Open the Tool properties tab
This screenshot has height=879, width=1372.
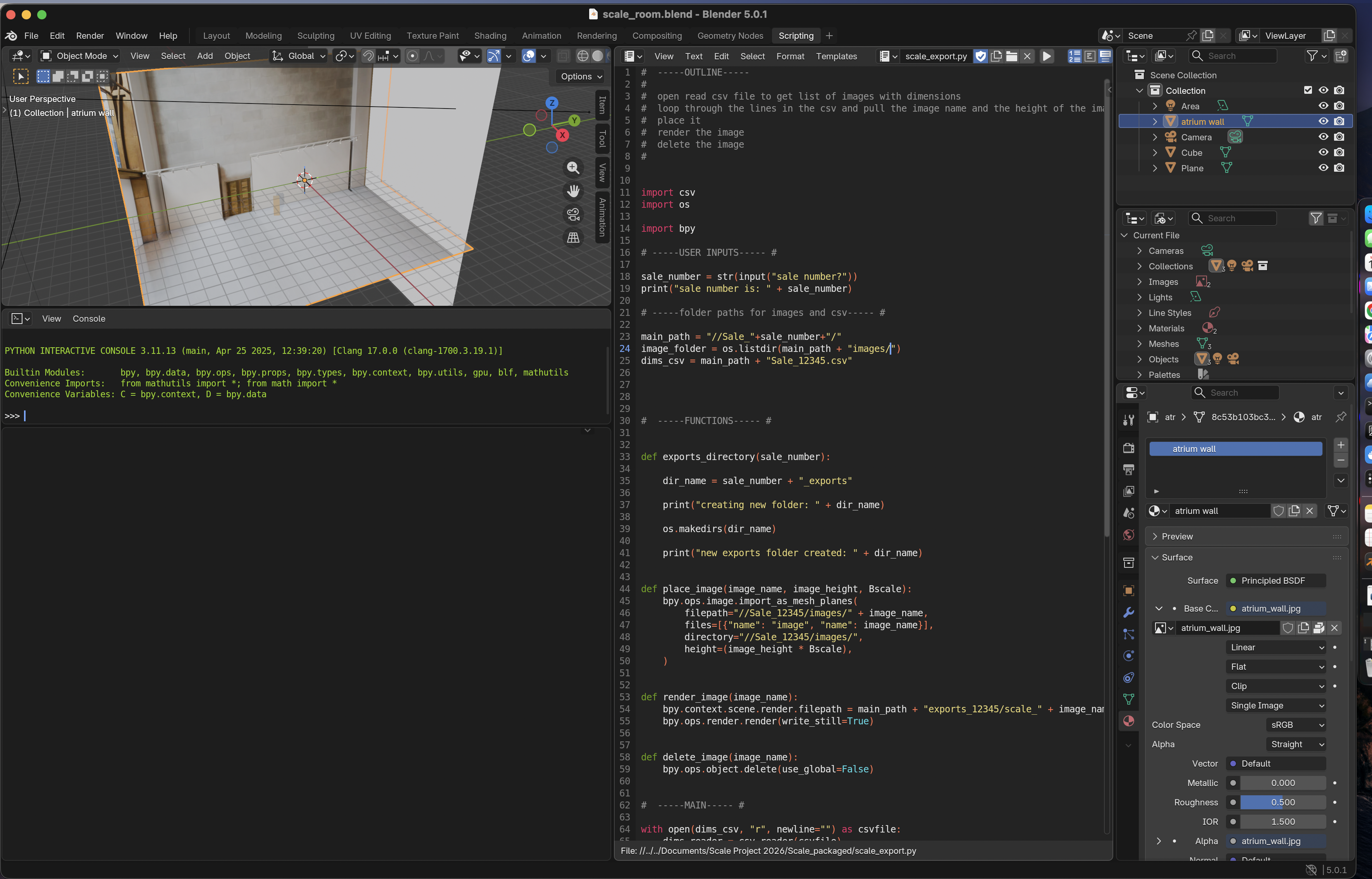click(1128, 421)
